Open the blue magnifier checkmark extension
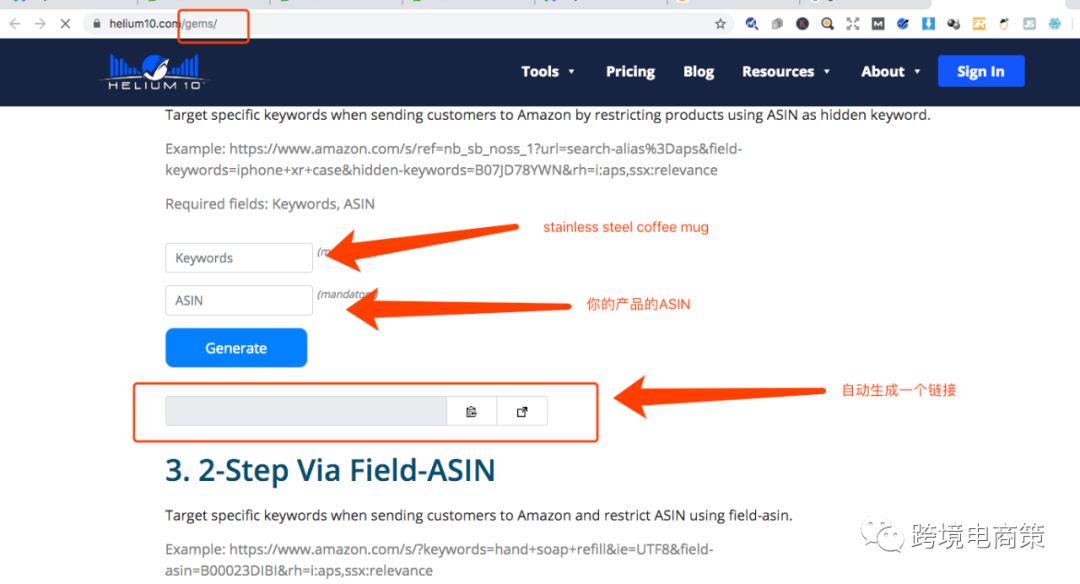 click(x=751, y=24)
